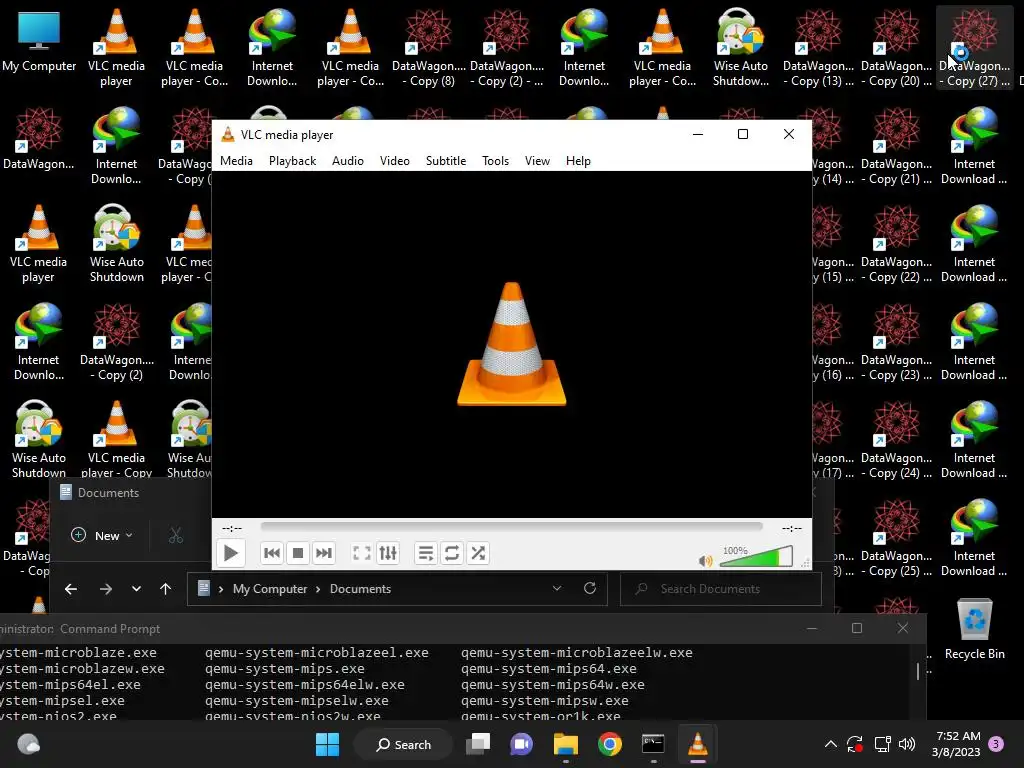Select DataWagon Copy (24) desktop icon
This screenshot has height=768, width=1024.
point(896,439)
